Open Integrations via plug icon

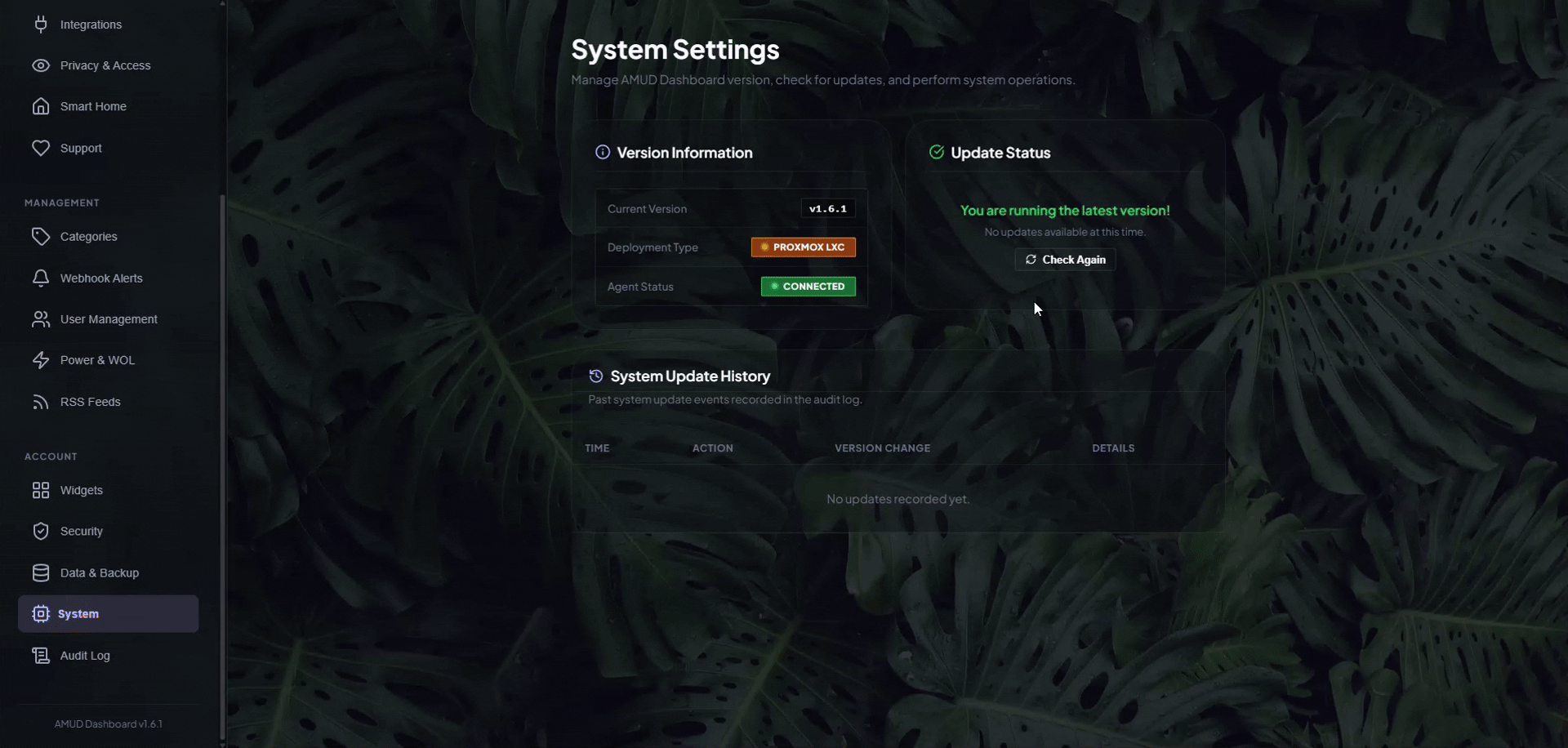pyautogui.click(x=41, y=24)
